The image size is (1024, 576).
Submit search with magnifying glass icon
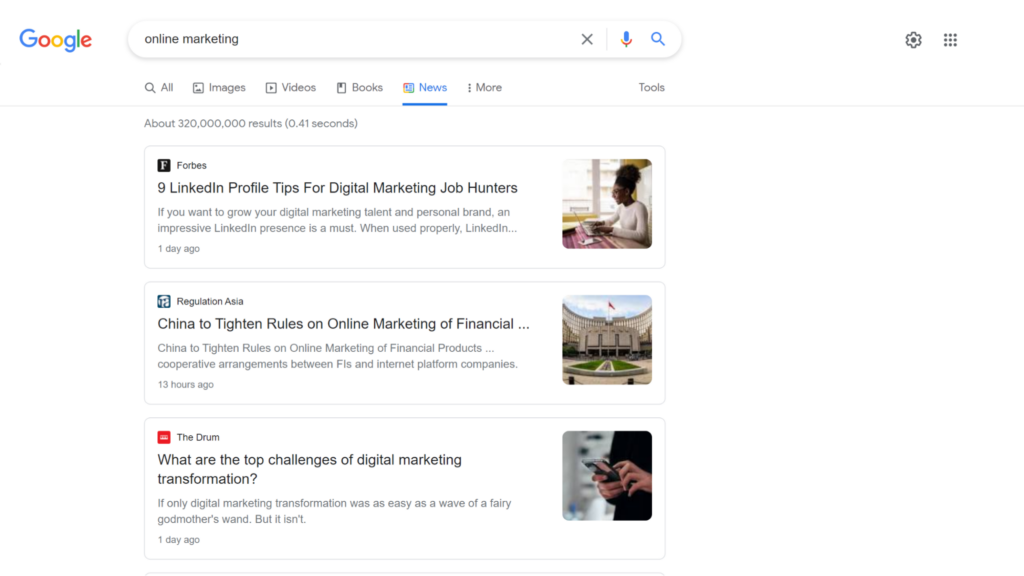(658, 39)
